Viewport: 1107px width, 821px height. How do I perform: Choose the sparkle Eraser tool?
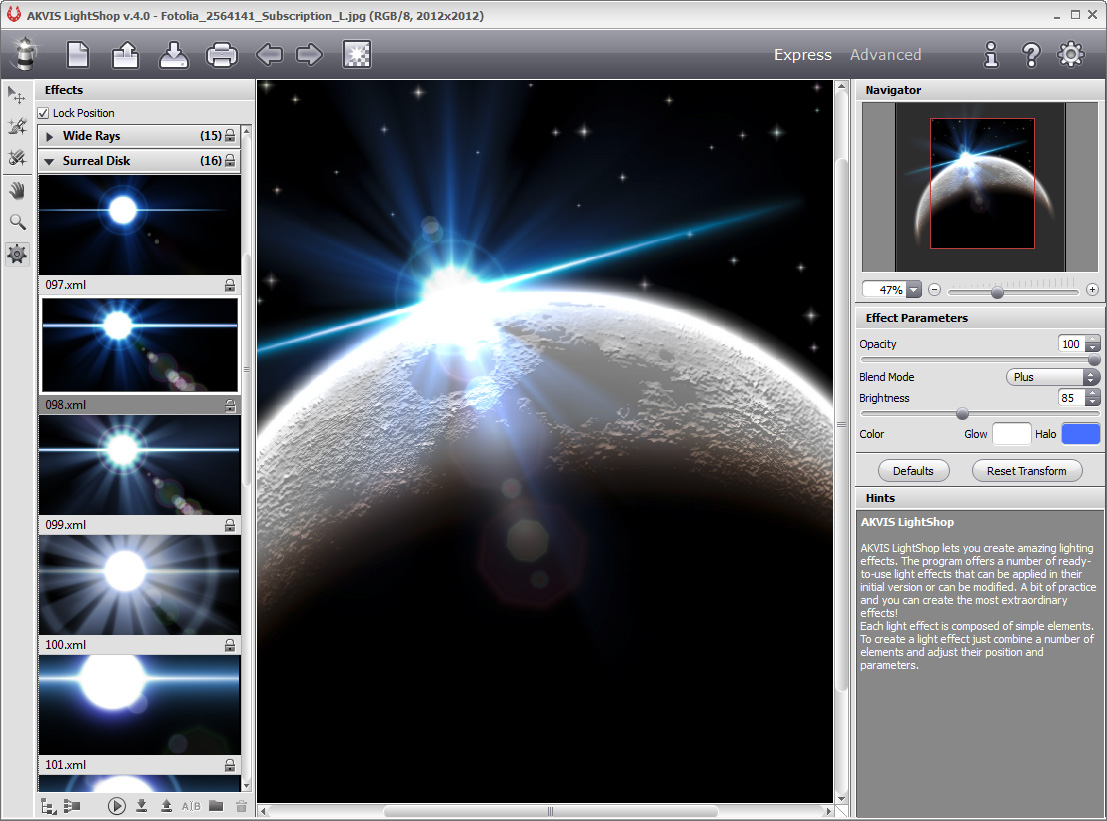click(x=17, y=157)
